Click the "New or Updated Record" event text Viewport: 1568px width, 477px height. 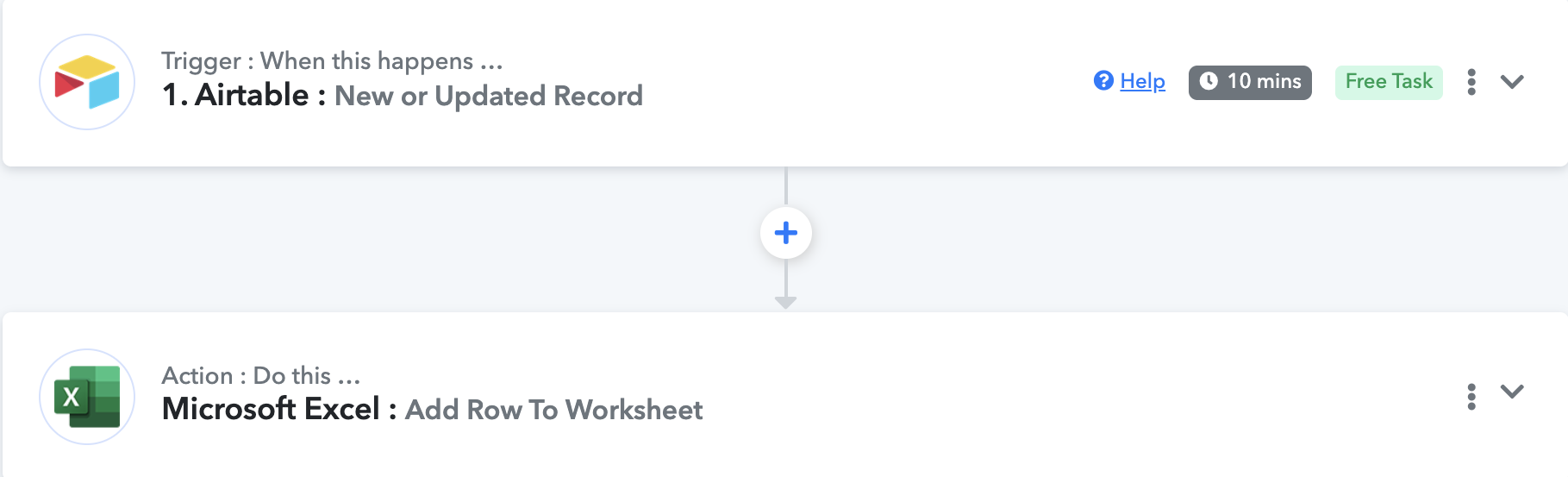489,96
